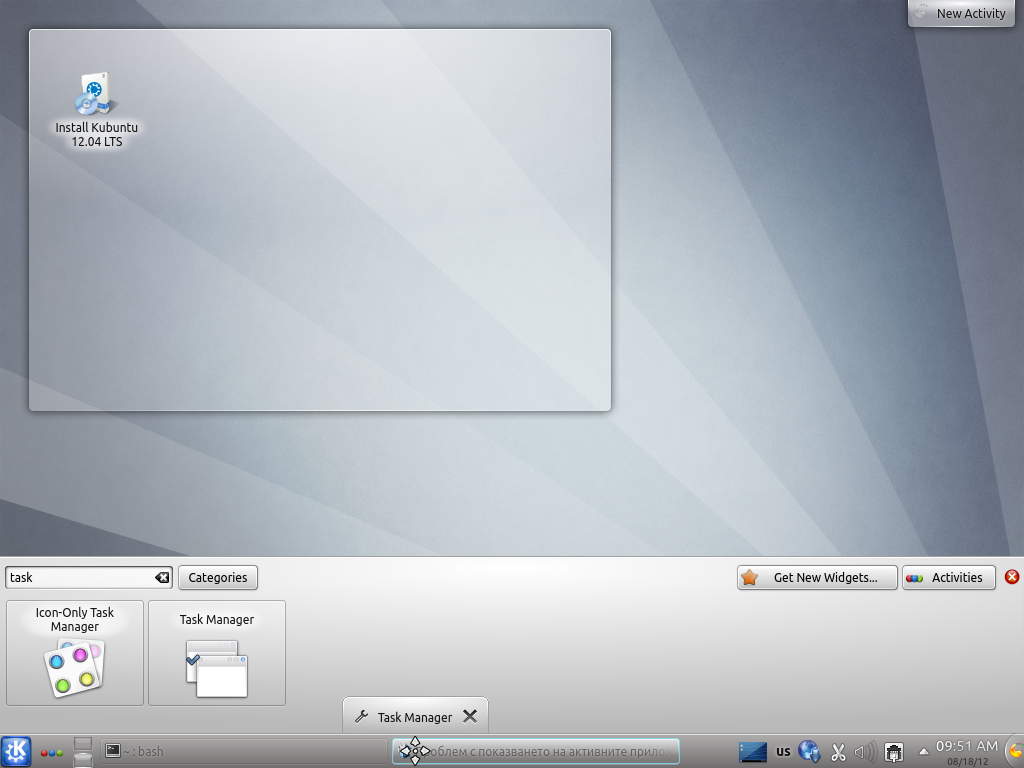Open the volume speaker tray icon
This screenshot has height=768, width=1024.
click(x=866, y=752)
